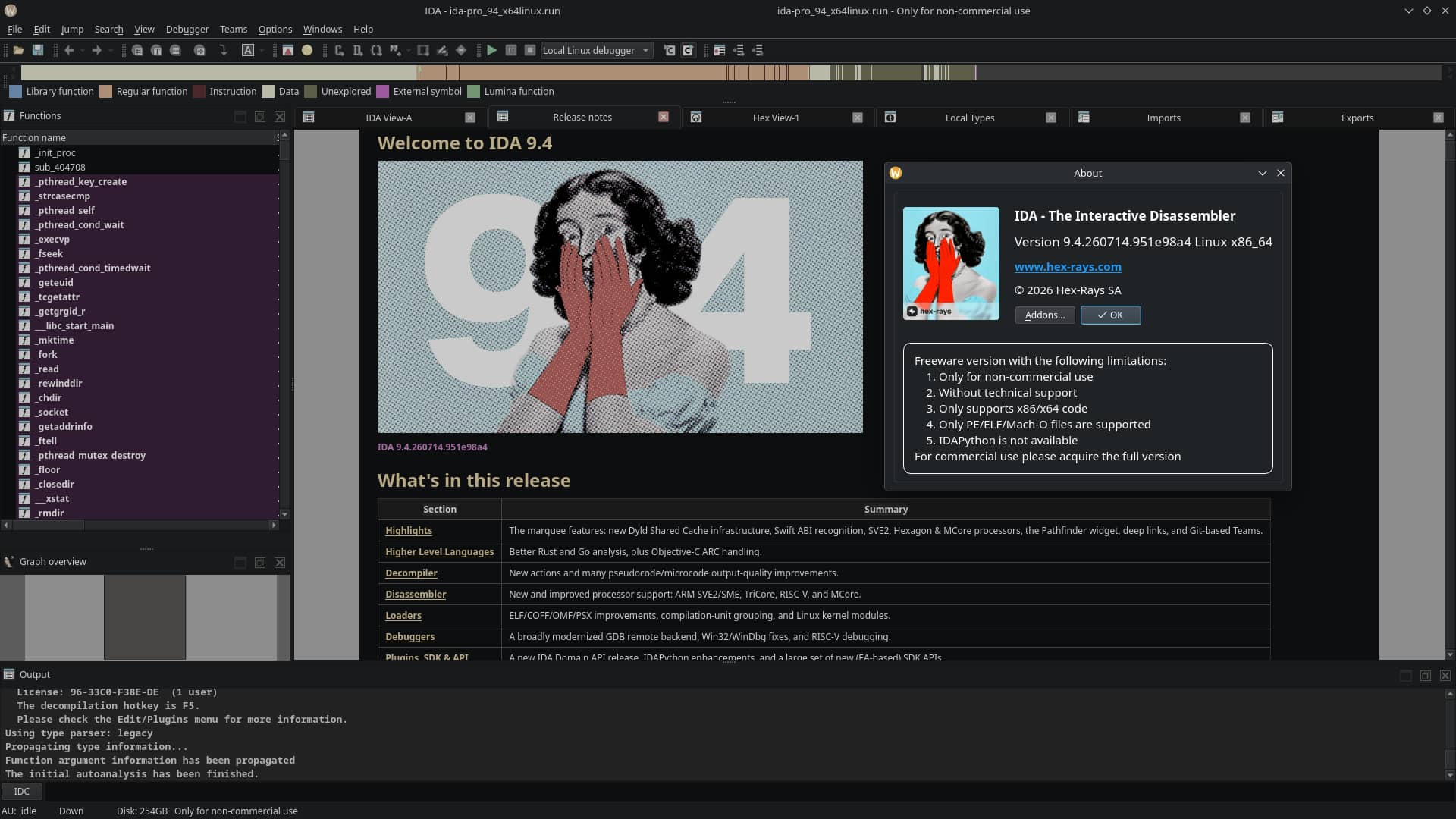Open the Debuggers section link

409,636
